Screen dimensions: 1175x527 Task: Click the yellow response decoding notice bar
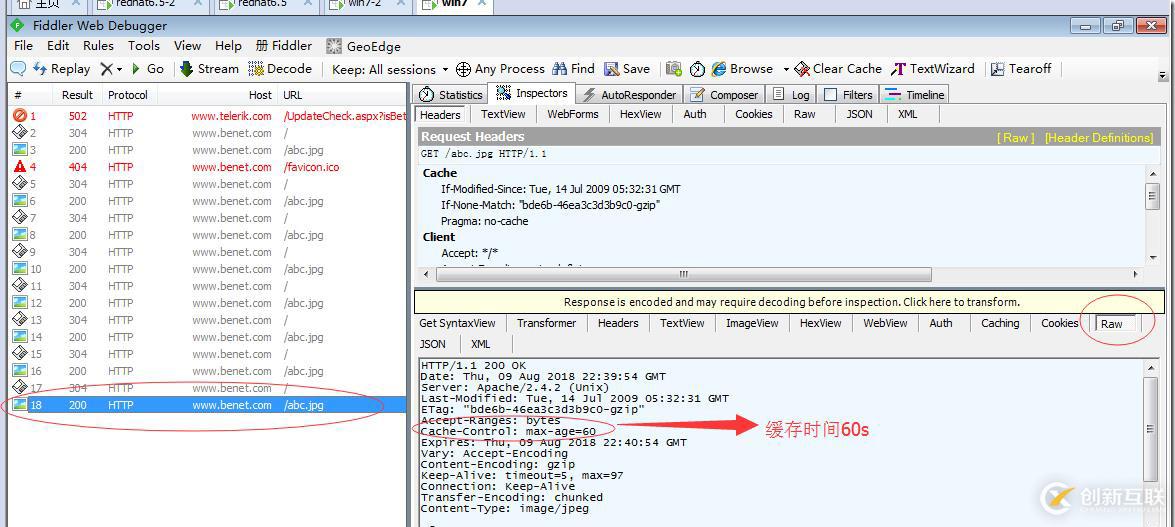[790, 302]
